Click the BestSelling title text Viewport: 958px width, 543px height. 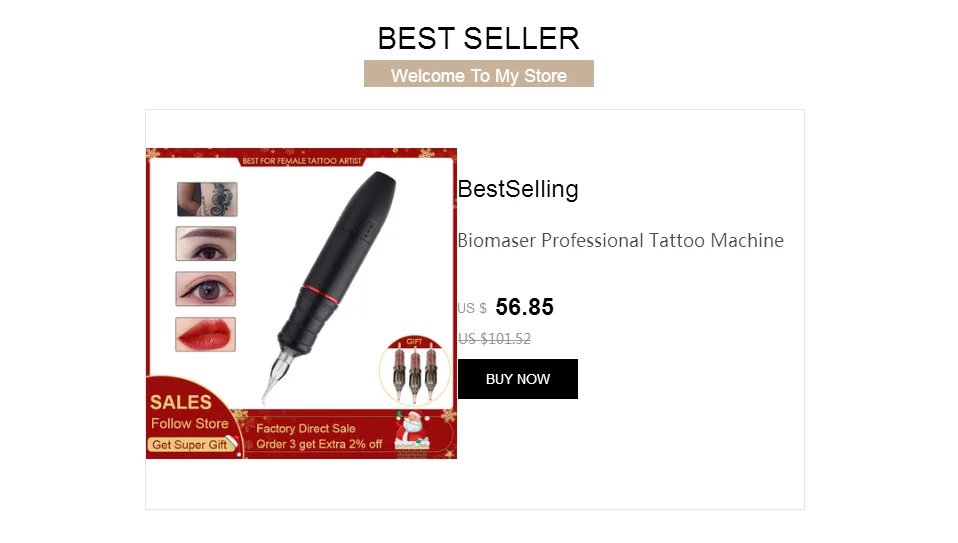click(517, 189)
